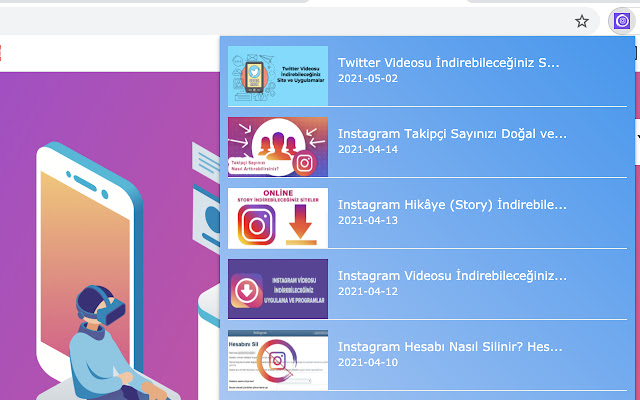Select the date 2021-04-12
640x400 pixels.
(x=368, y=291)
